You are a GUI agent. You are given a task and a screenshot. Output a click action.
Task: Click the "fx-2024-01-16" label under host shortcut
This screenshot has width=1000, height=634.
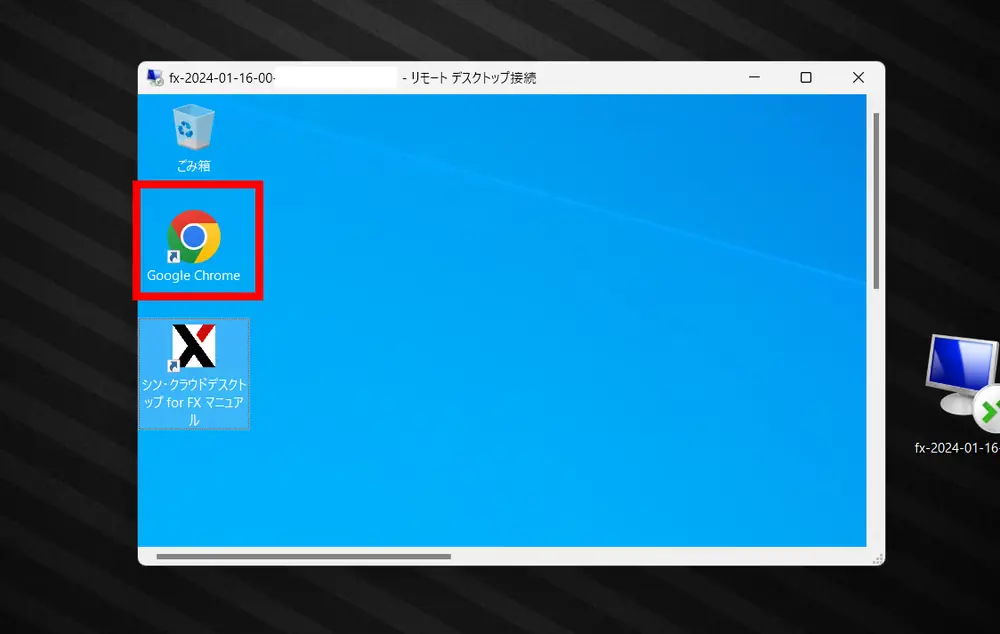point(957,448)
